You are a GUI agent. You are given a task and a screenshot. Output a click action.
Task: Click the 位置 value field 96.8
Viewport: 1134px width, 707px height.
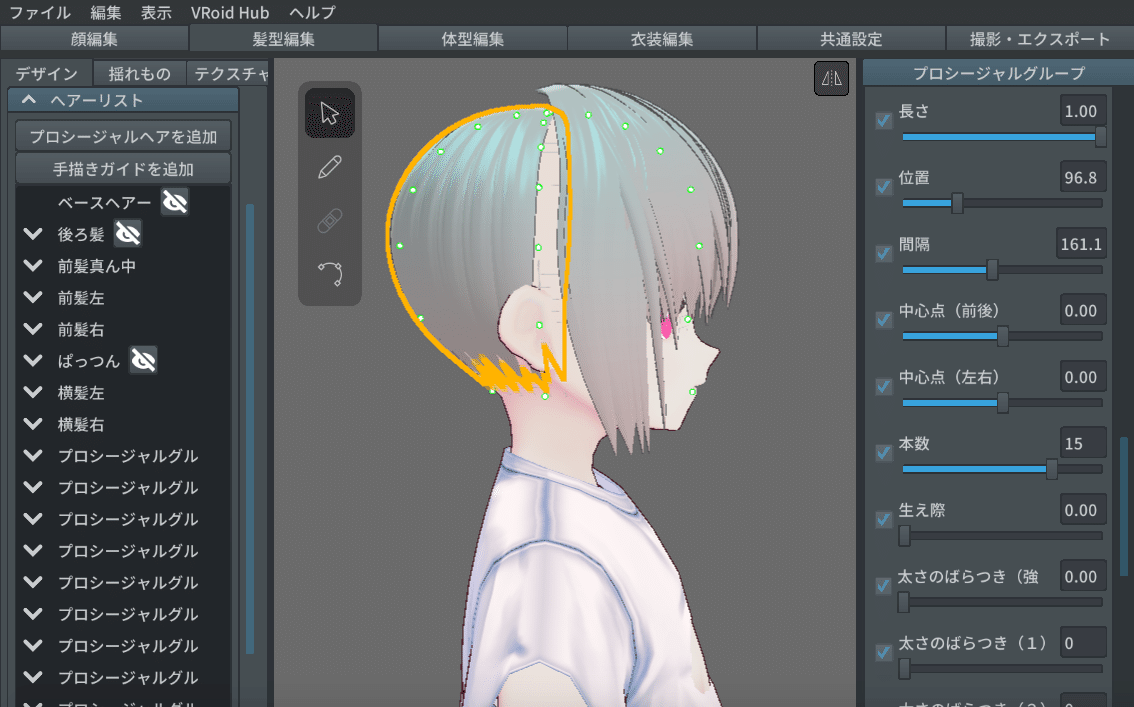[1083, 177]
